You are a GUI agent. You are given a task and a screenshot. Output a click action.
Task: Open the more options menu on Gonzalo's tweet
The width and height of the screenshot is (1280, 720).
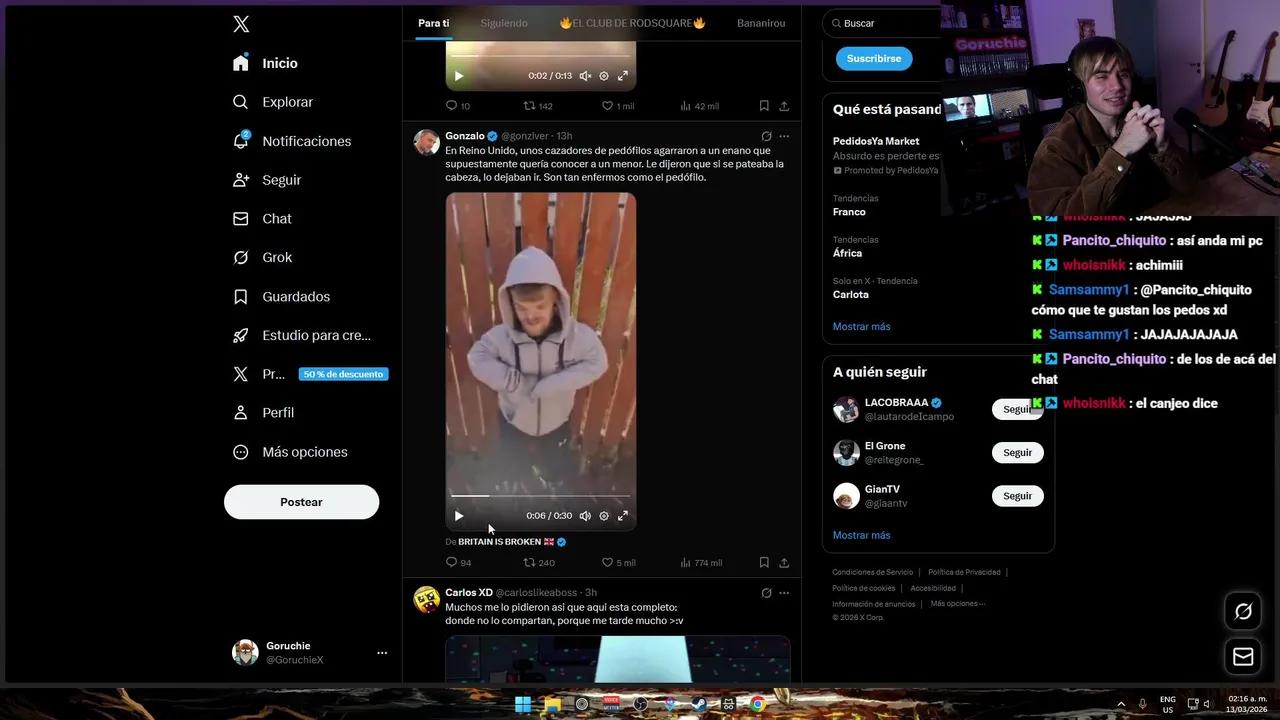pyautogui.click(x=784, y=136)
